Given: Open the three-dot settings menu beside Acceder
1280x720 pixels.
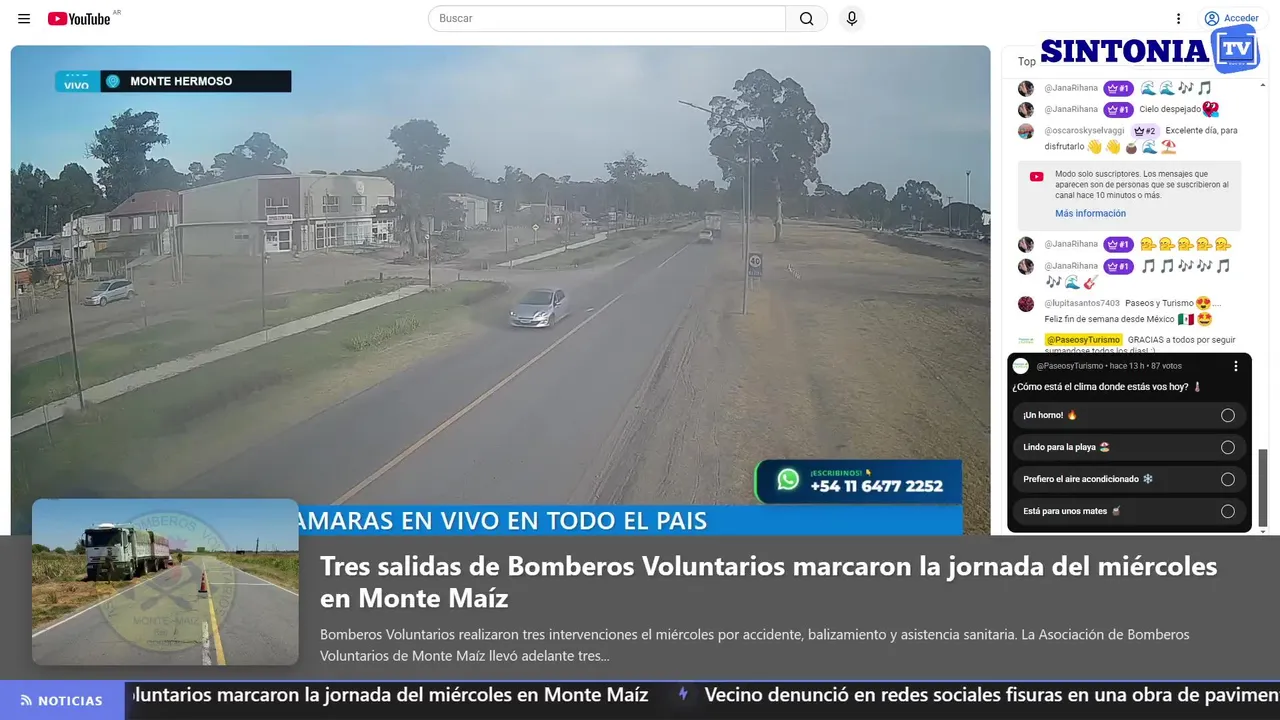Looking at the screenshot, I should point(1178,18).
